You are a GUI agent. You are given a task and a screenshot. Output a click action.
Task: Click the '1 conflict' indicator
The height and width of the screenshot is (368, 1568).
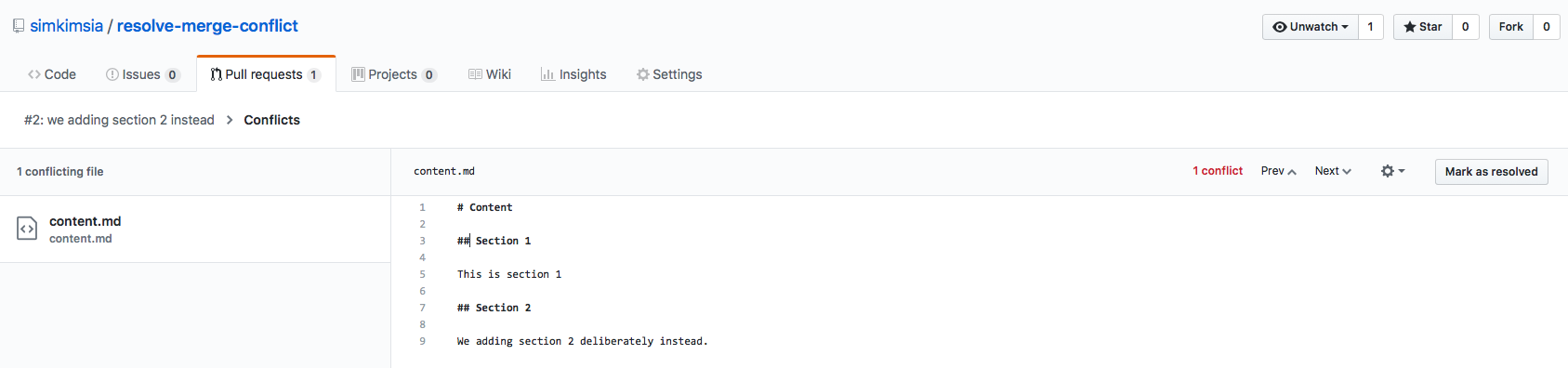pos(1218,171)
